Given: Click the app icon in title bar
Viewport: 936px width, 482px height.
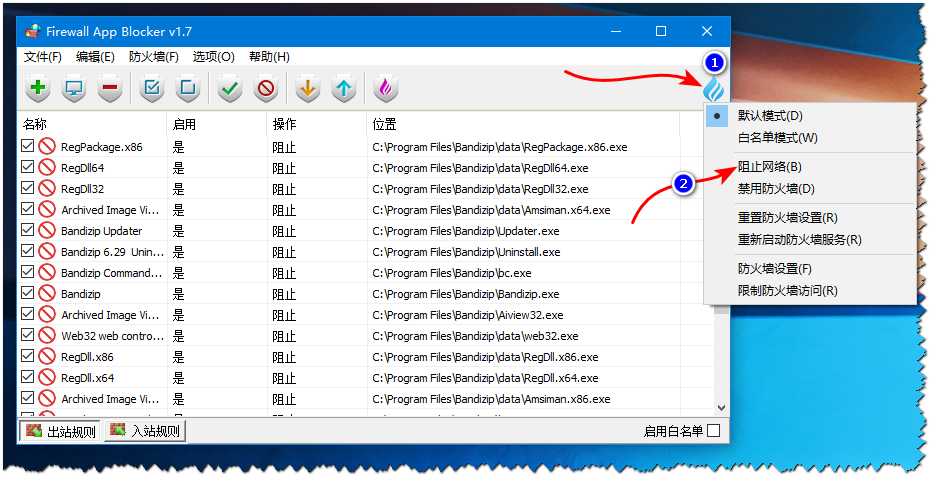Looking at the screenshot, I should point(33,31).
